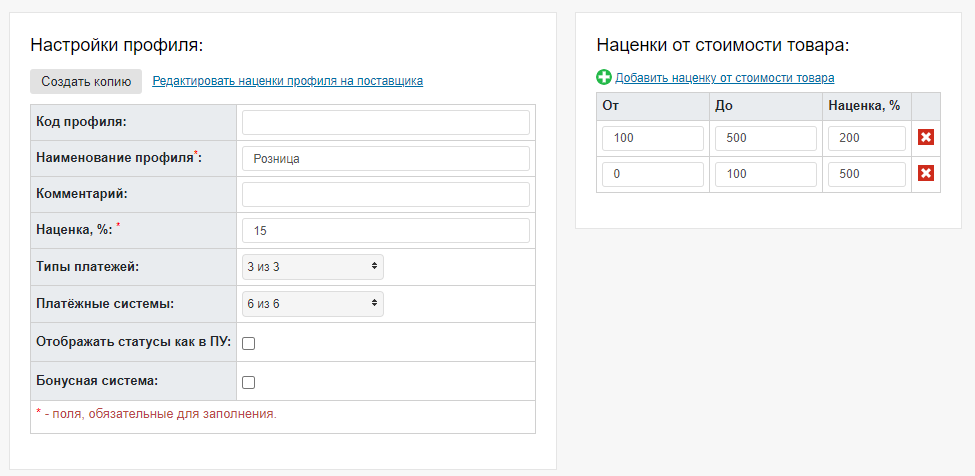This screenshot has width=975, height=476.
Task: Delete the 0–100 markup row
Action: point(926,174)
